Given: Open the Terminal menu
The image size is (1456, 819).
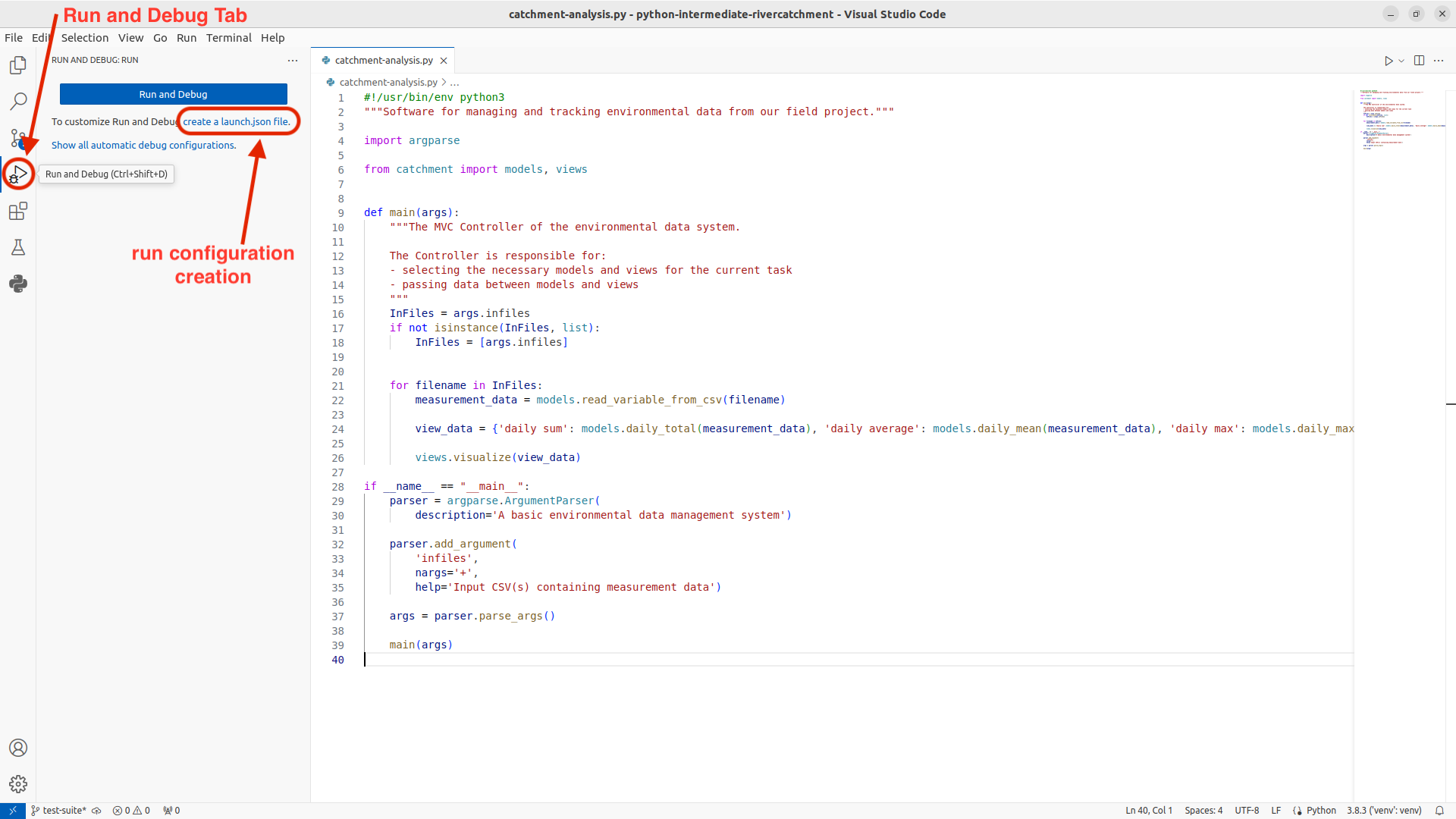Looking at the screenshot, I should pyautogui.click(x=229, y=38).
